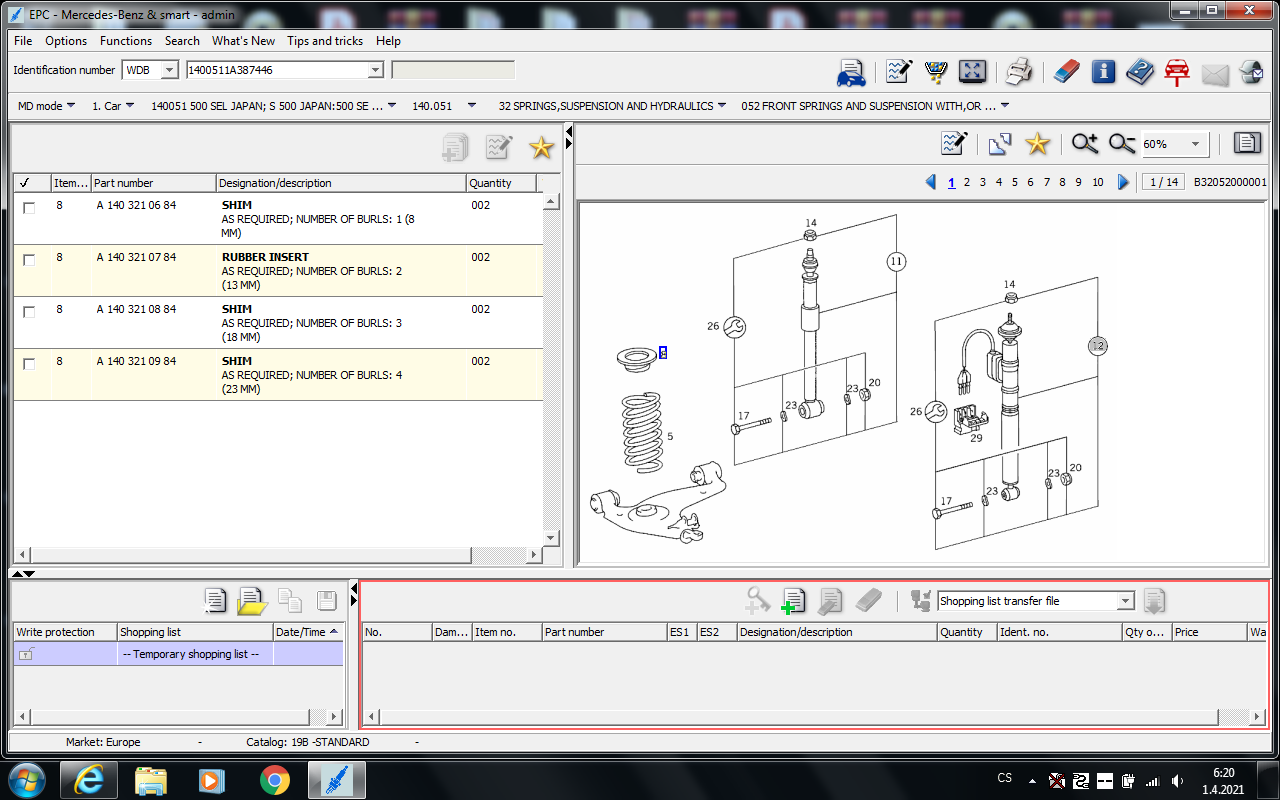Open the Tips and tricks menu

pos(325,41)
